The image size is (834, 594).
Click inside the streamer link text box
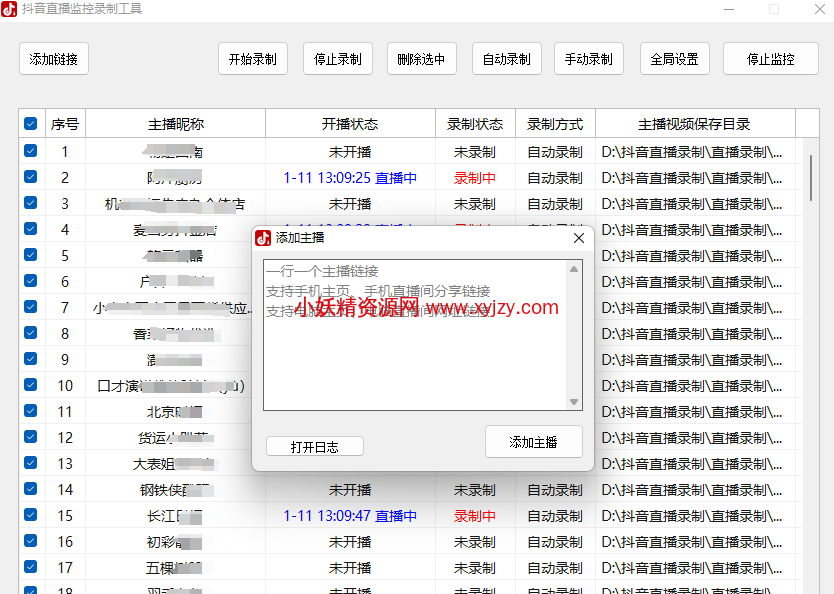pyautogui.click(x=416, y=335)
